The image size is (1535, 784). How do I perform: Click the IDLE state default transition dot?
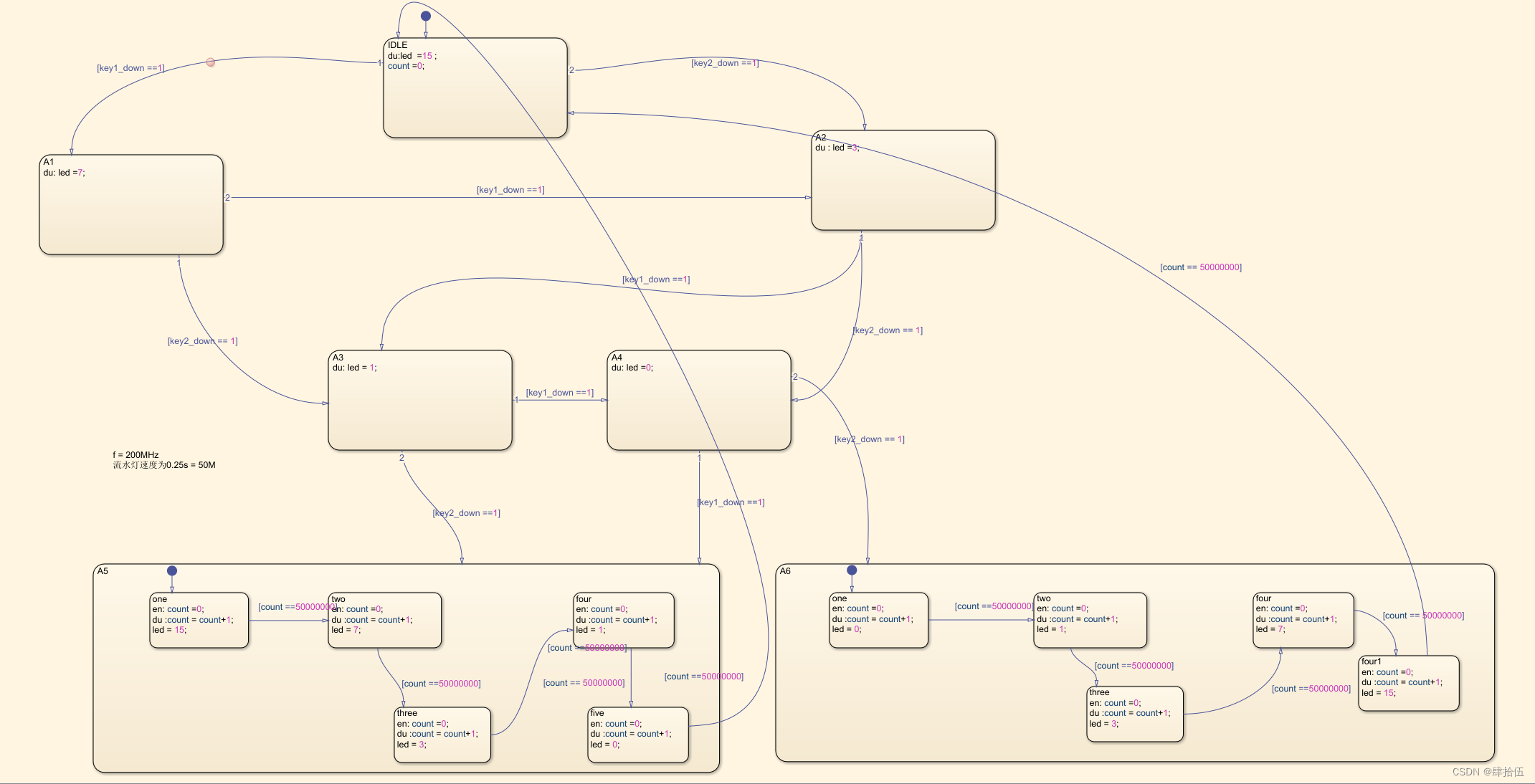pyautogui.click(x=426, y=16)
